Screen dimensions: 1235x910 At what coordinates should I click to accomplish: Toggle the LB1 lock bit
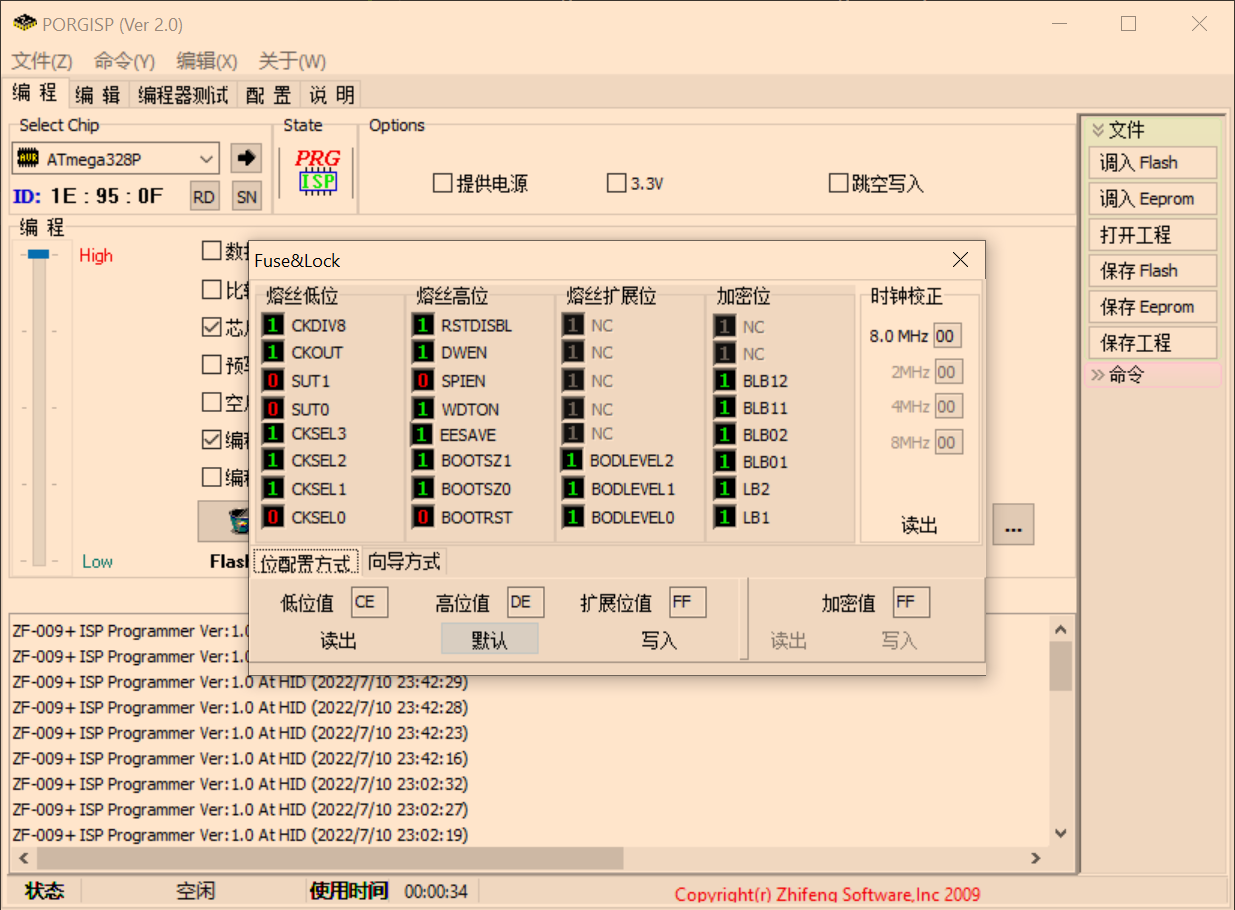[x=725, y=517]
